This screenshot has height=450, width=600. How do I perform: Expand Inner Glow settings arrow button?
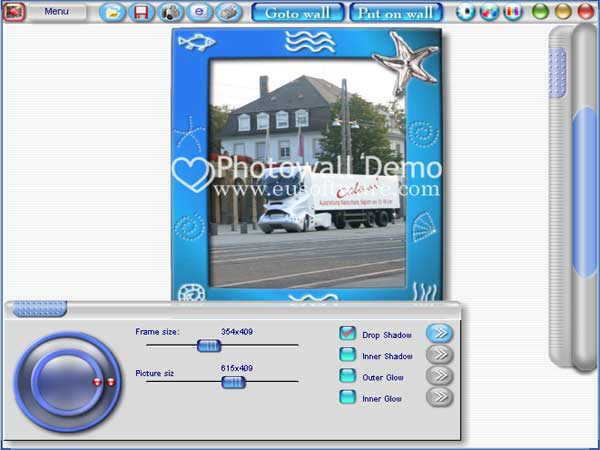coord(439,397)
